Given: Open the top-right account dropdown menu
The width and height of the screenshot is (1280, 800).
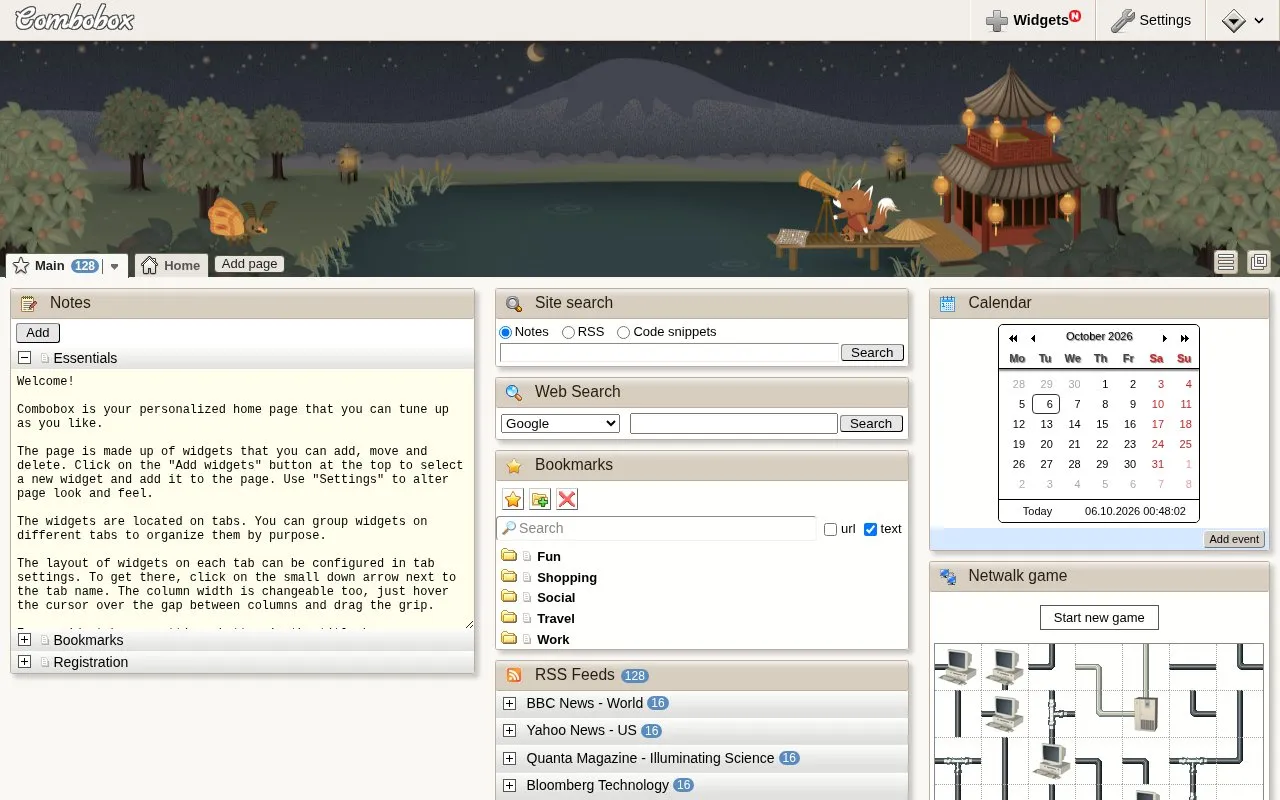Looking at the screenshot, I should point(1243,20).
